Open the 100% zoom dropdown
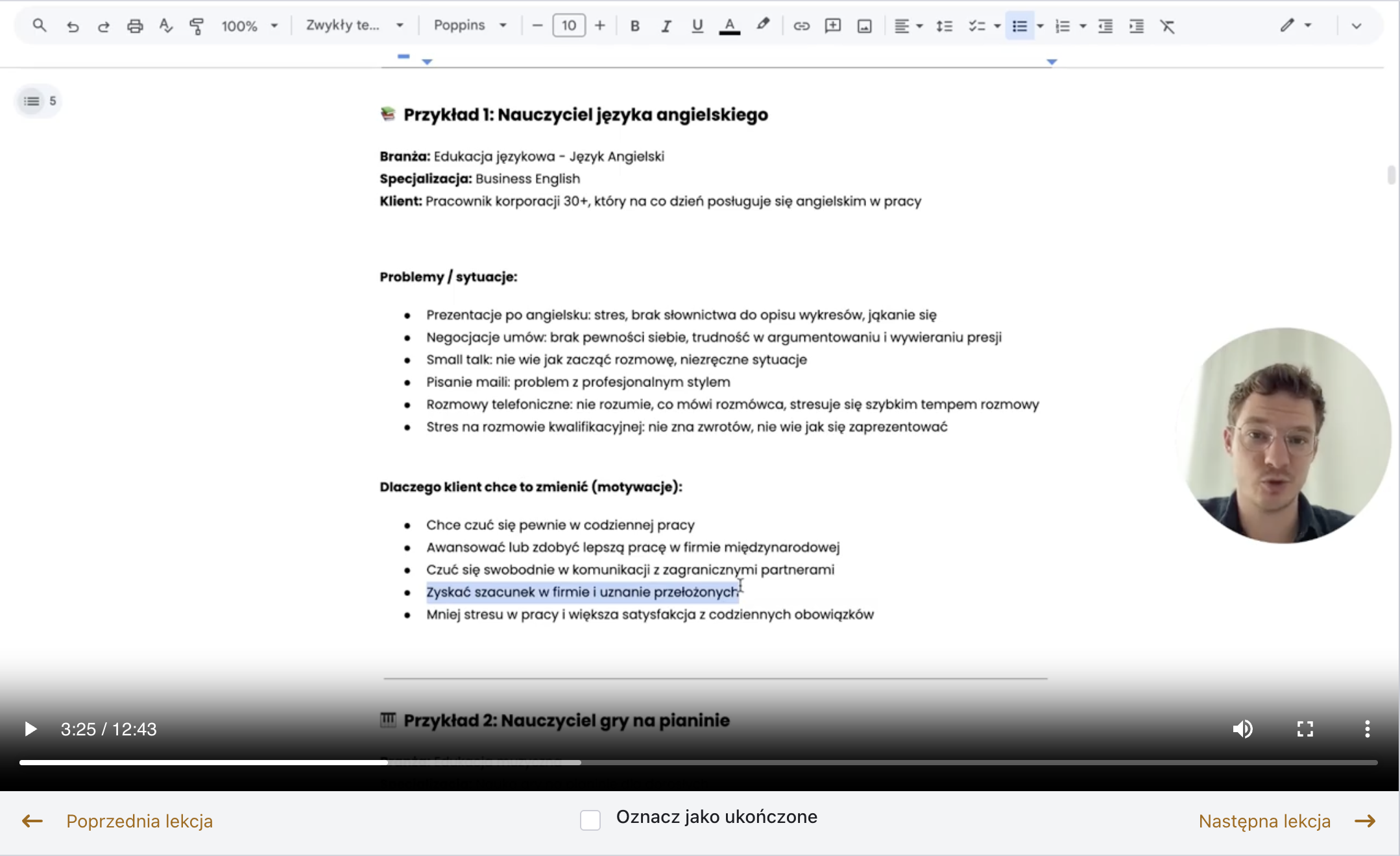The height and width of the screenshot is (856, 1400). click(x=249, y=26)
